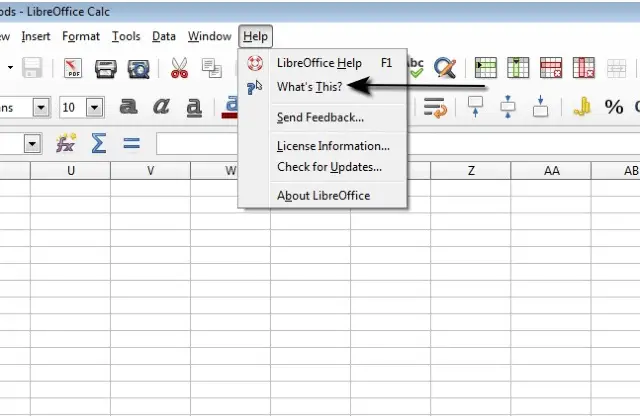The image size is (640, 418).
Task: Apply Percent number format
Action: tap(614, 107)
